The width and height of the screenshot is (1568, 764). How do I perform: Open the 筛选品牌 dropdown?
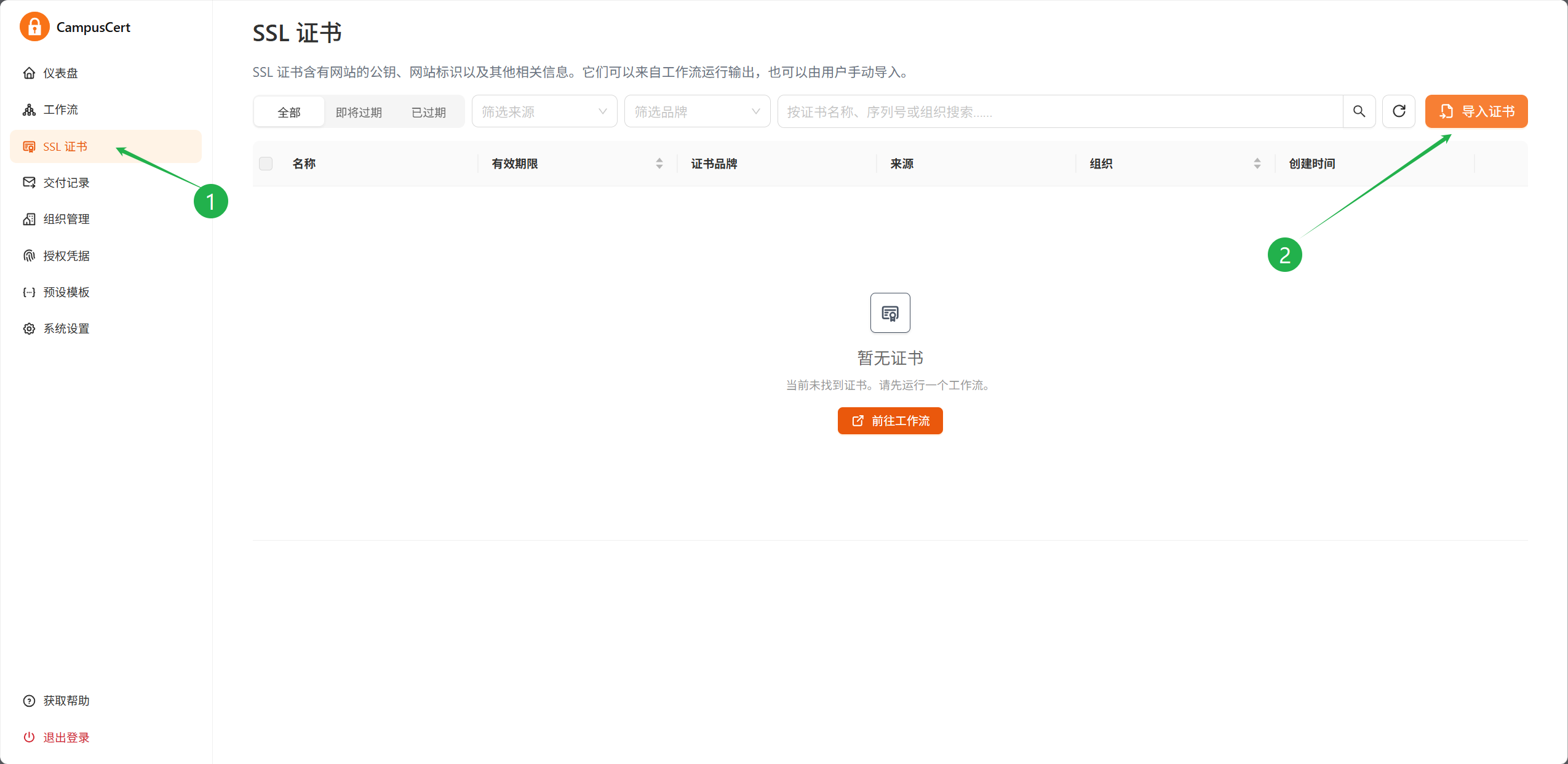[697, 111]
